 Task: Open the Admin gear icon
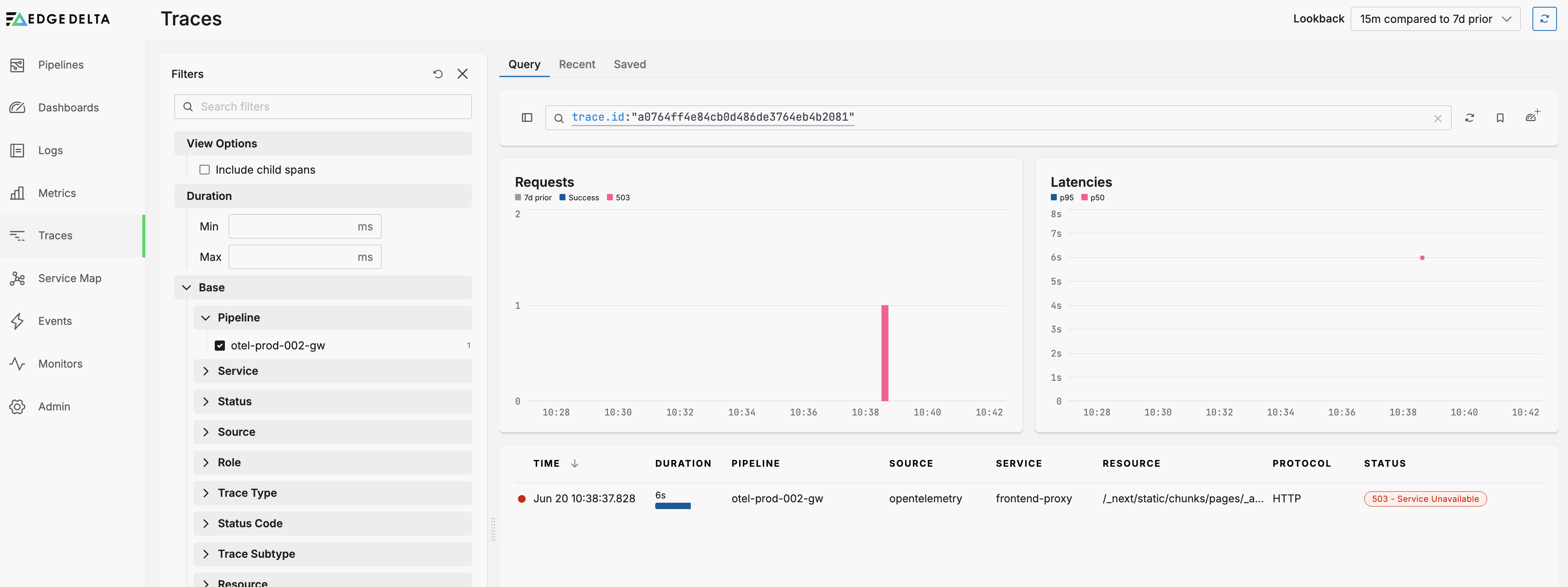pos(17,406)
